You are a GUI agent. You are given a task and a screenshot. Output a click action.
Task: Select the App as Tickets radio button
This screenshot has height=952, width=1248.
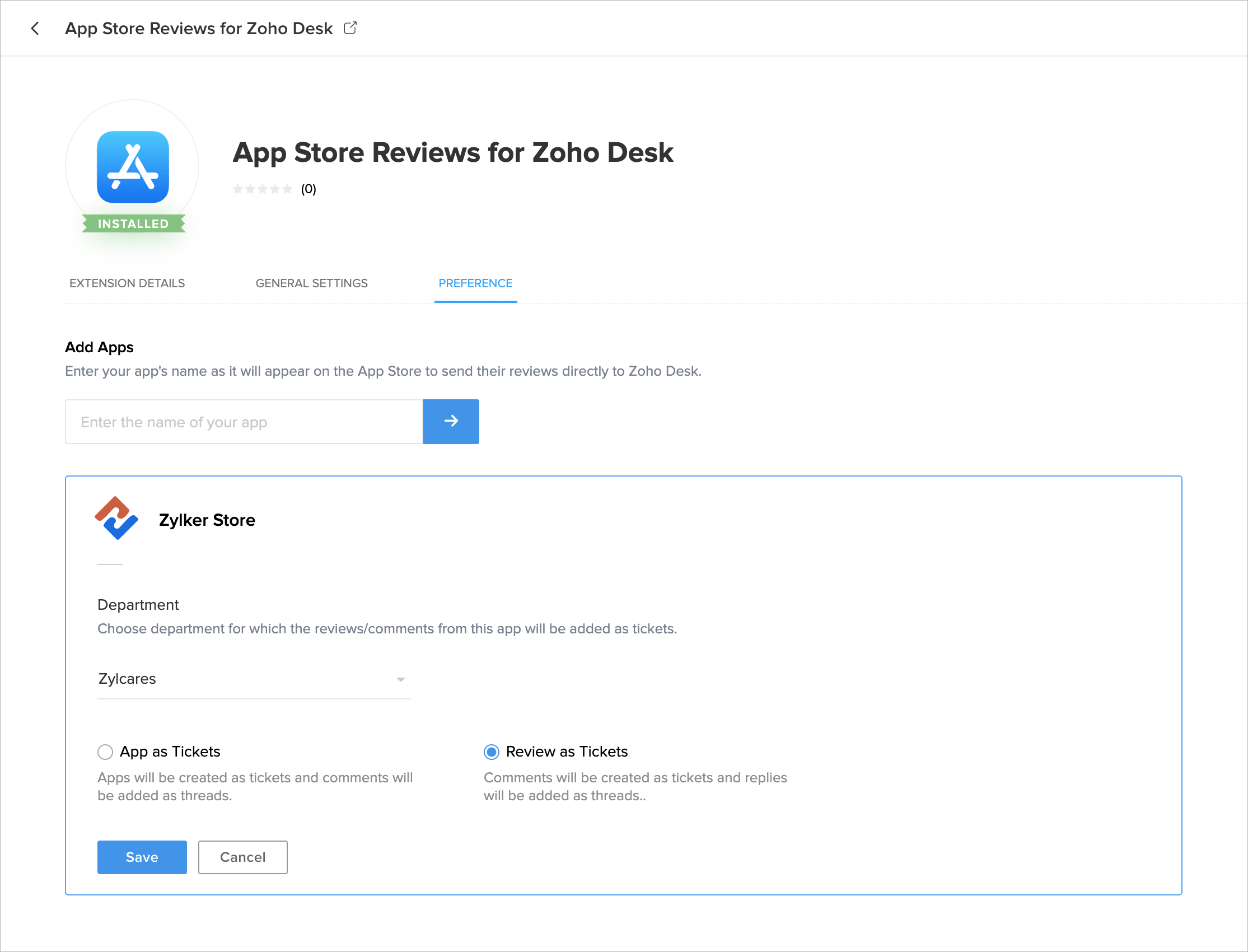[105, 752]
